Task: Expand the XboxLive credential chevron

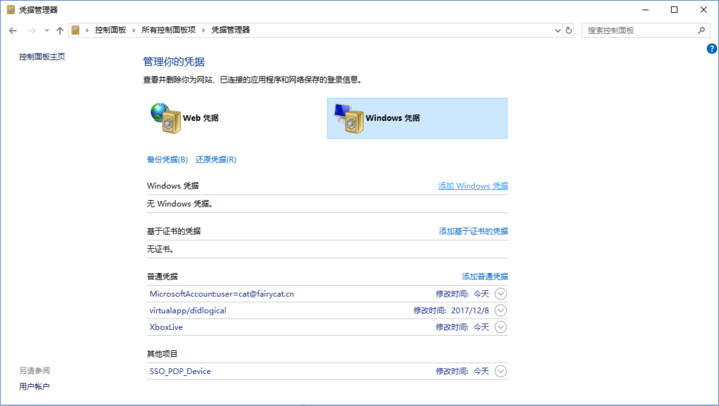Action: tap(501, 327)
